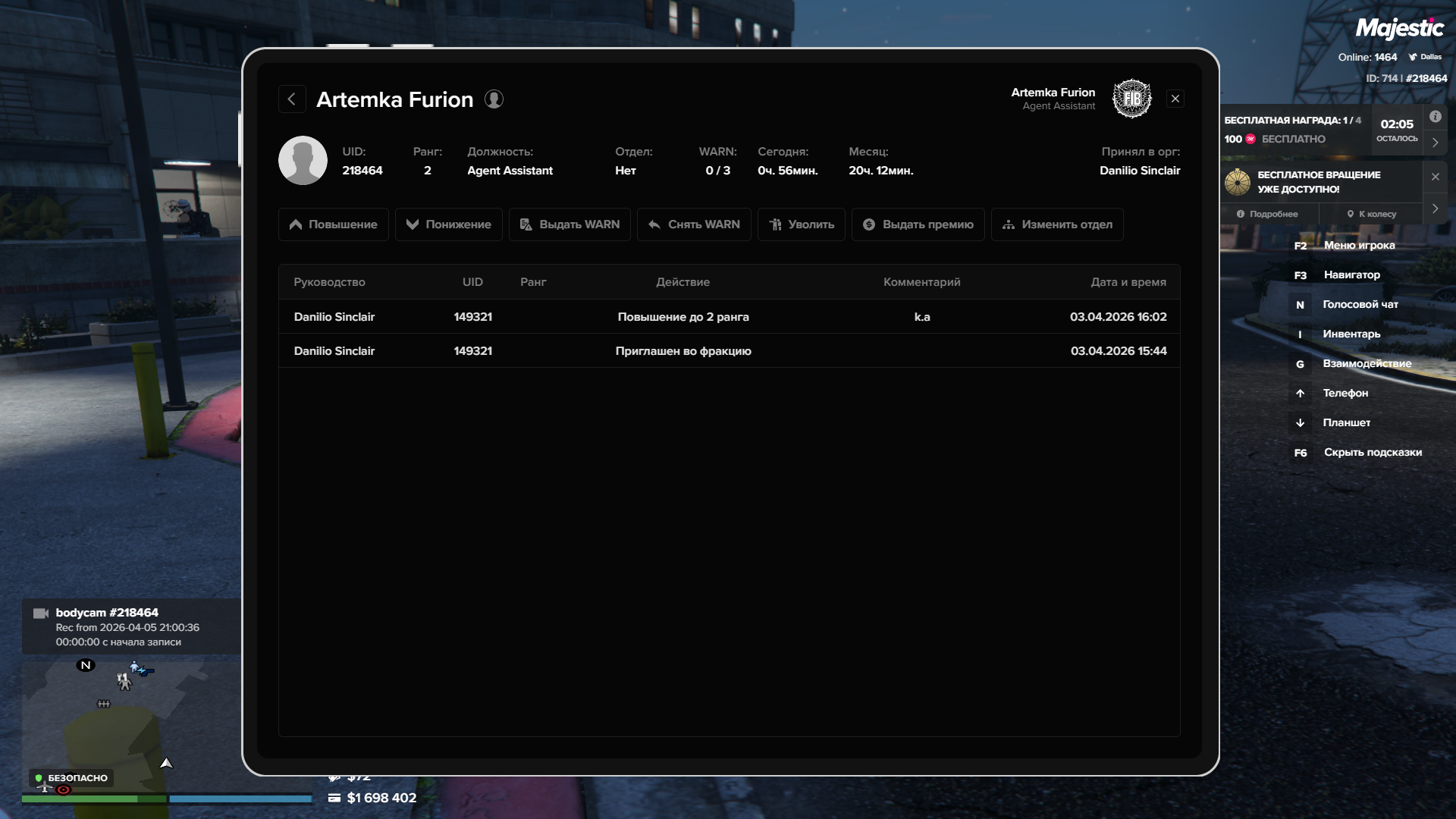Click the back arrow next to Artemka Furion
This screenshot has width=1456, height=819.
pos(292,99)
